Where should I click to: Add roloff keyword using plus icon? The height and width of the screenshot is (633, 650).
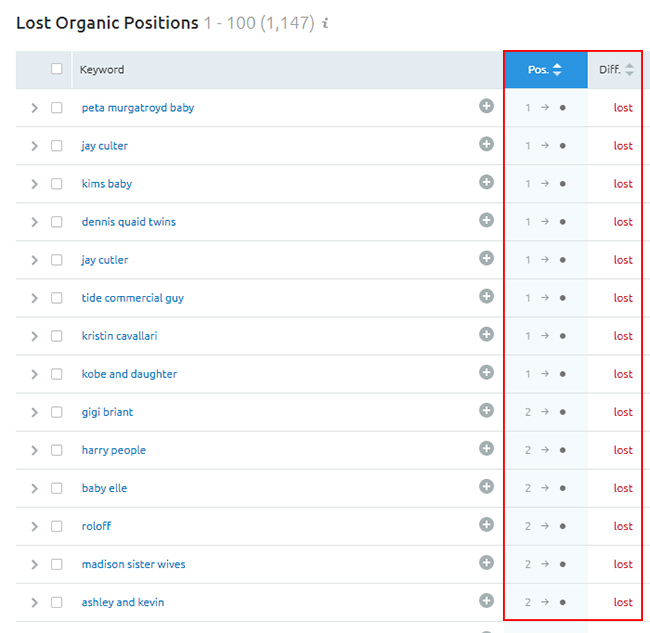pyautogui.click(x=486, y=524)
